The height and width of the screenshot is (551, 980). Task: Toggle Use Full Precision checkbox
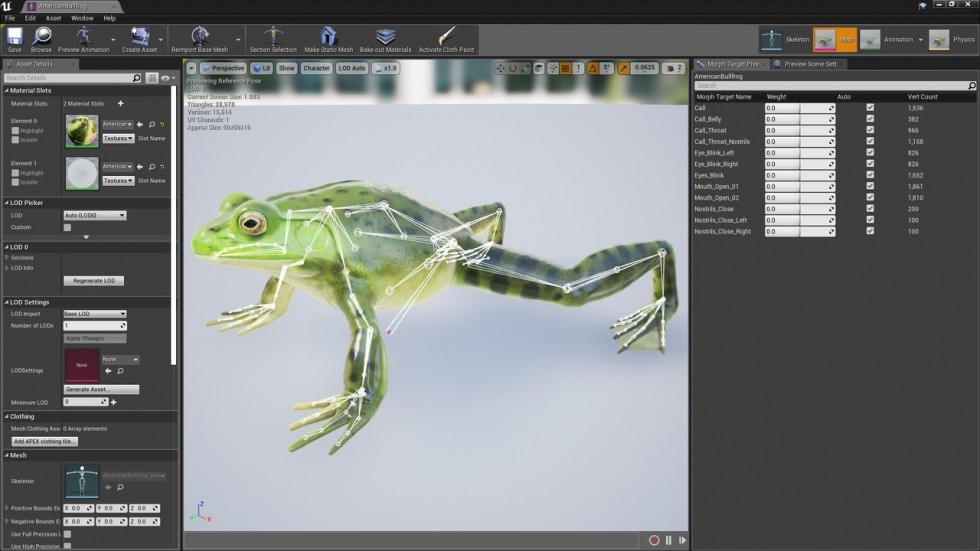[68, 534]
